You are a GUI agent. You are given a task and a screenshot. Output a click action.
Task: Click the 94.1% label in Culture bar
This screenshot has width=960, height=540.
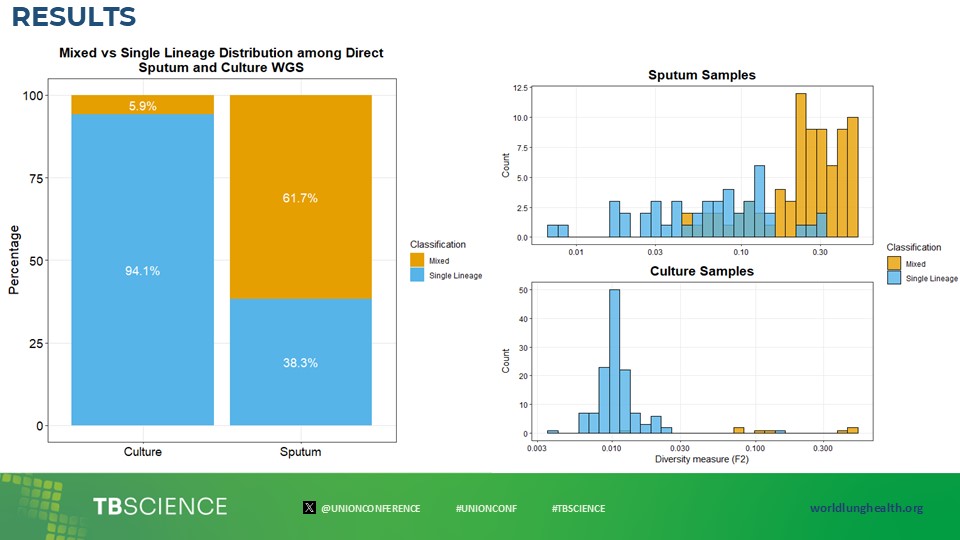point(143,271)
